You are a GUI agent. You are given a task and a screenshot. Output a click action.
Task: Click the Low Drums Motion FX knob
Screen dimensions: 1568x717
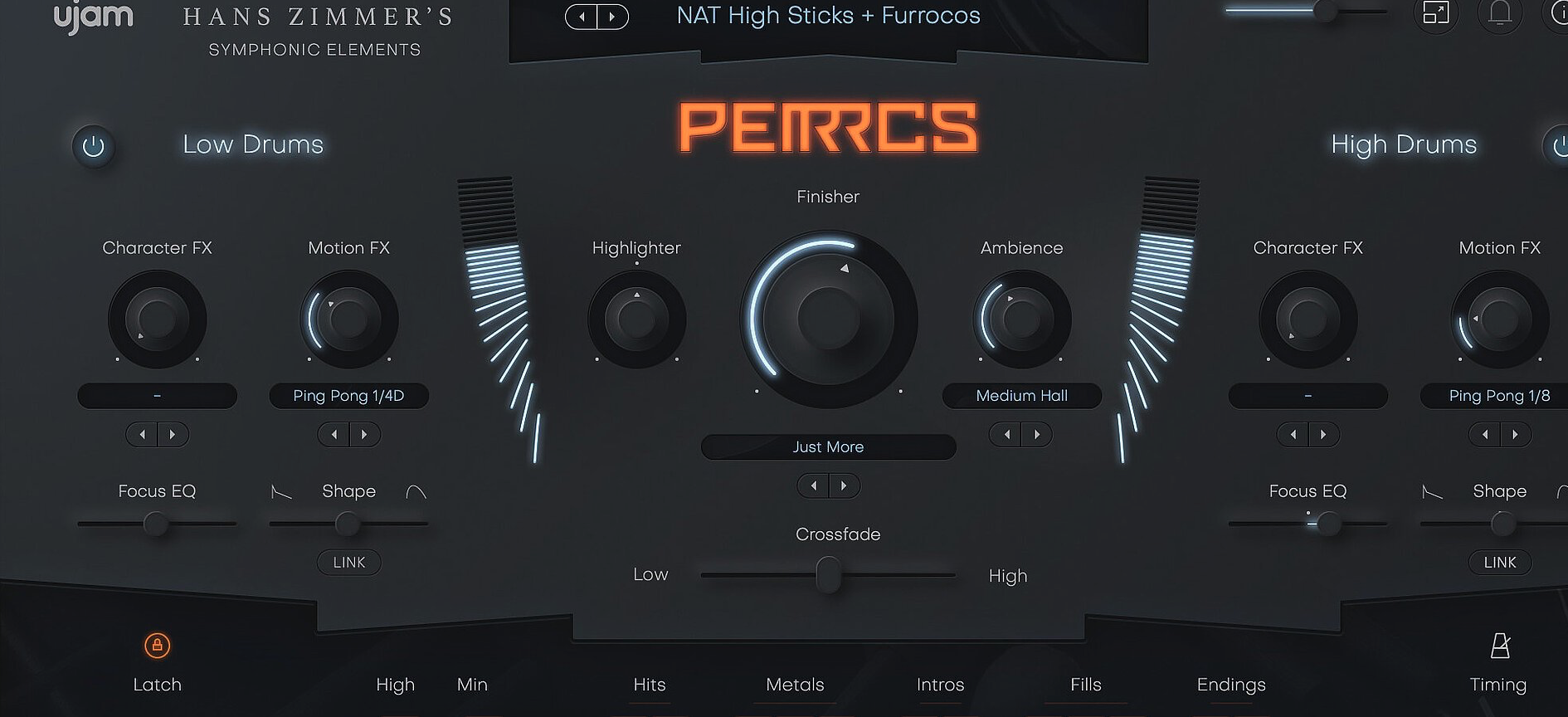[348, 319]
